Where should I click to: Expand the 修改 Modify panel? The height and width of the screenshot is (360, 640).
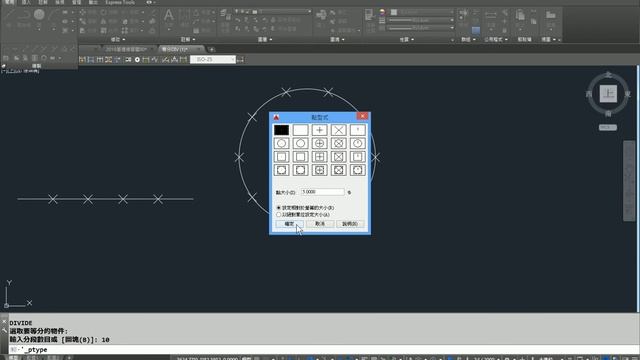pos(118,40)
